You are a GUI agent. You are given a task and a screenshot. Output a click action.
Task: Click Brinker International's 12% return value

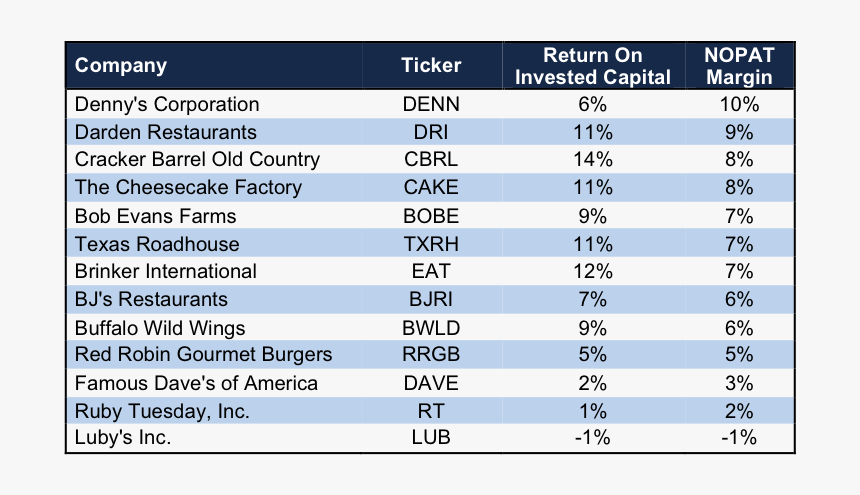pyautogui.click(x=593, y=271)
